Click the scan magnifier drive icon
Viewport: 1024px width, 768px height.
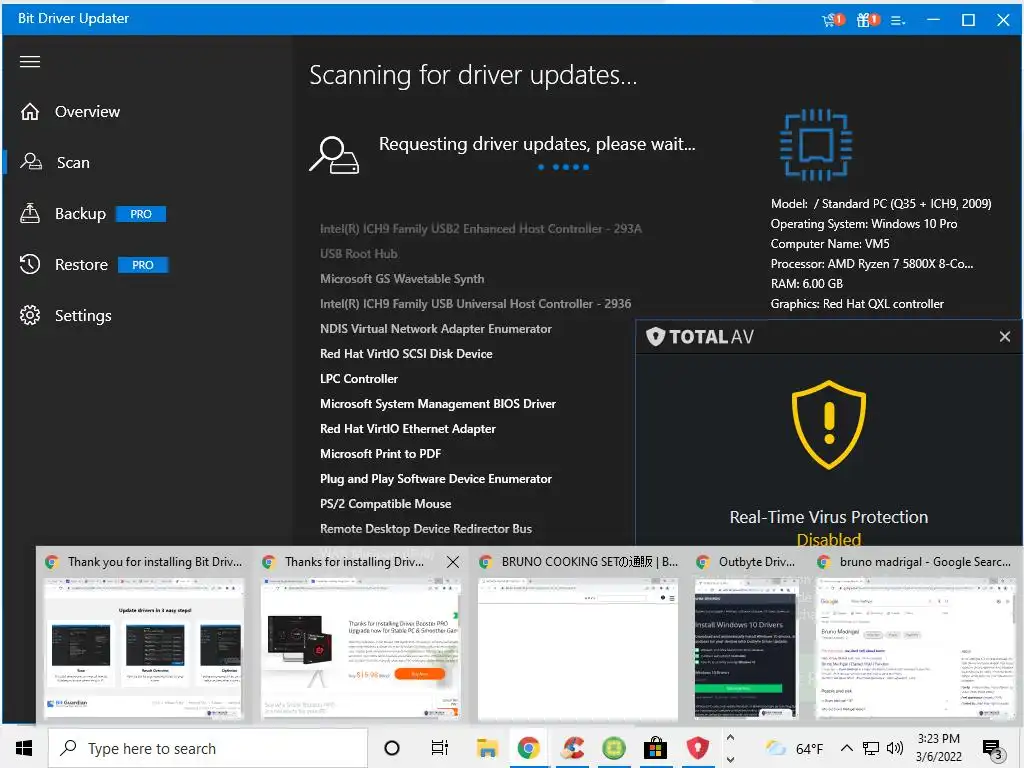pos(334,155)
